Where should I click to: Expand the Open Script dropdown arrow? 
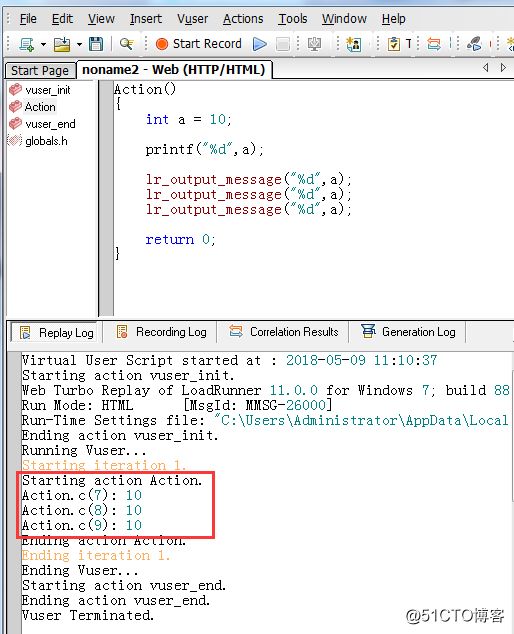tap(79, 44)
